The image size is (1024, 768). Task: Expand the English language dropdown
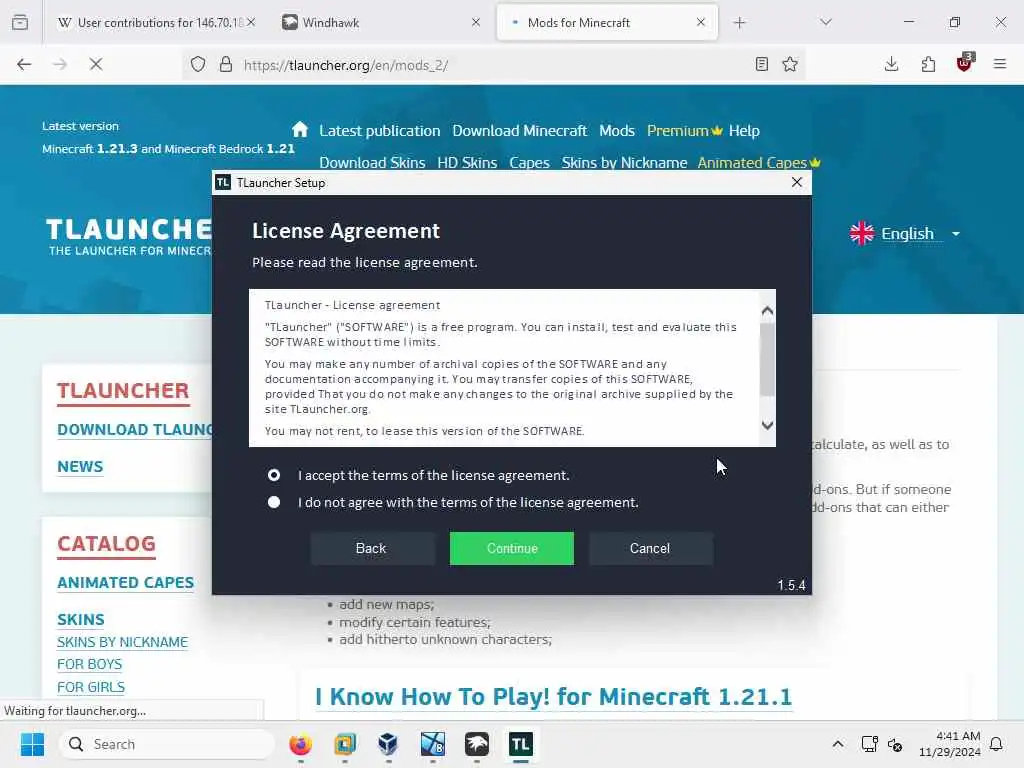pyautogui.click(x=955, y=234)
